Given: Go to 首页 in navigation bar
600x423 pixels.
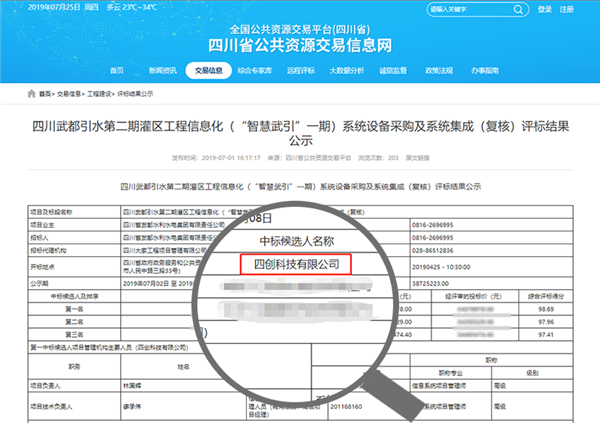Looking at the screenshot, I should [117, 70].
